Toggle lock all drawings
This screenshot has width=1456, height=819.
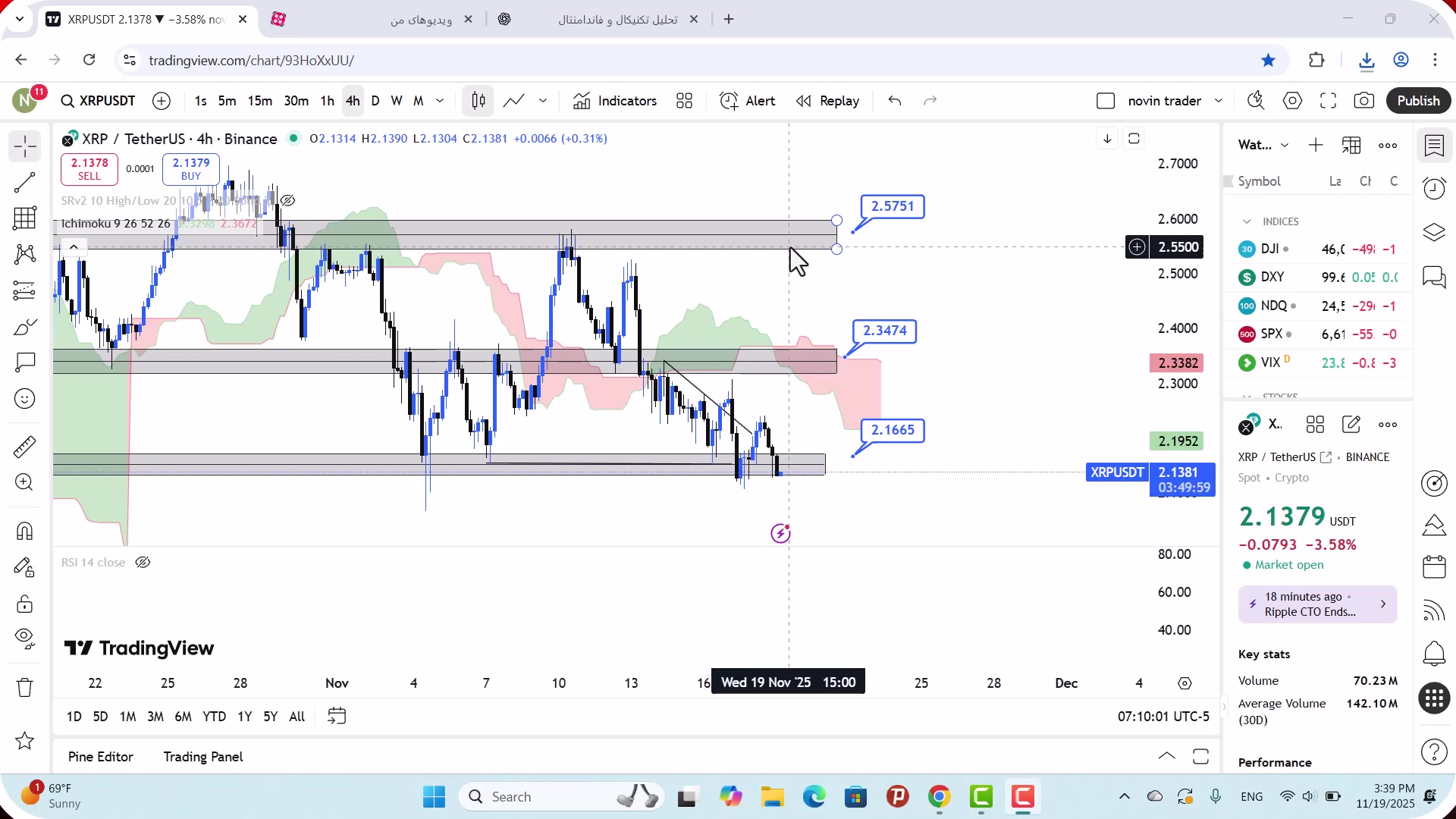point(24,604)
